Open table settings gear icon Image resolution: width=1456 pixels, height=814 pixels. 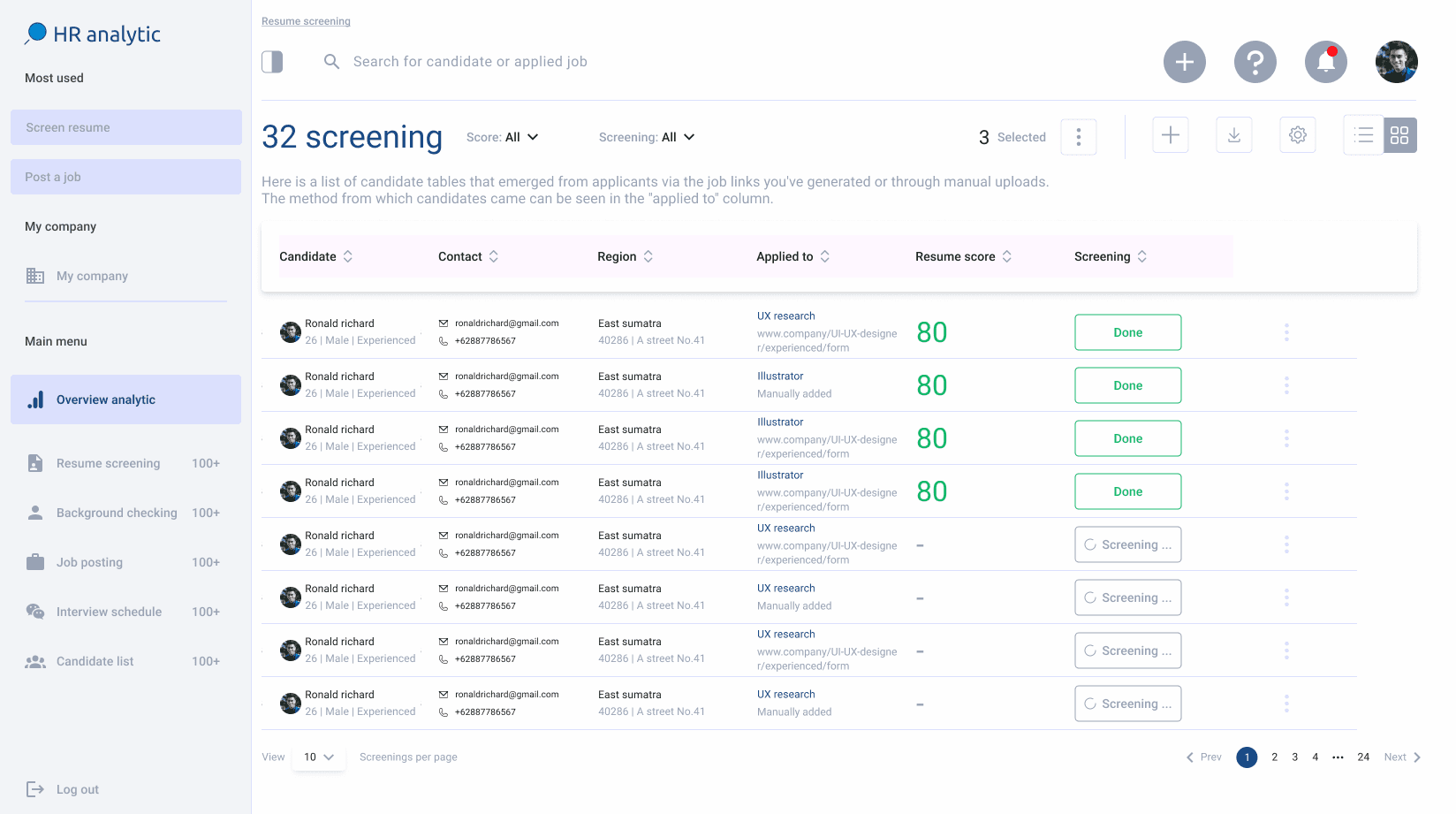point(1297,135)
